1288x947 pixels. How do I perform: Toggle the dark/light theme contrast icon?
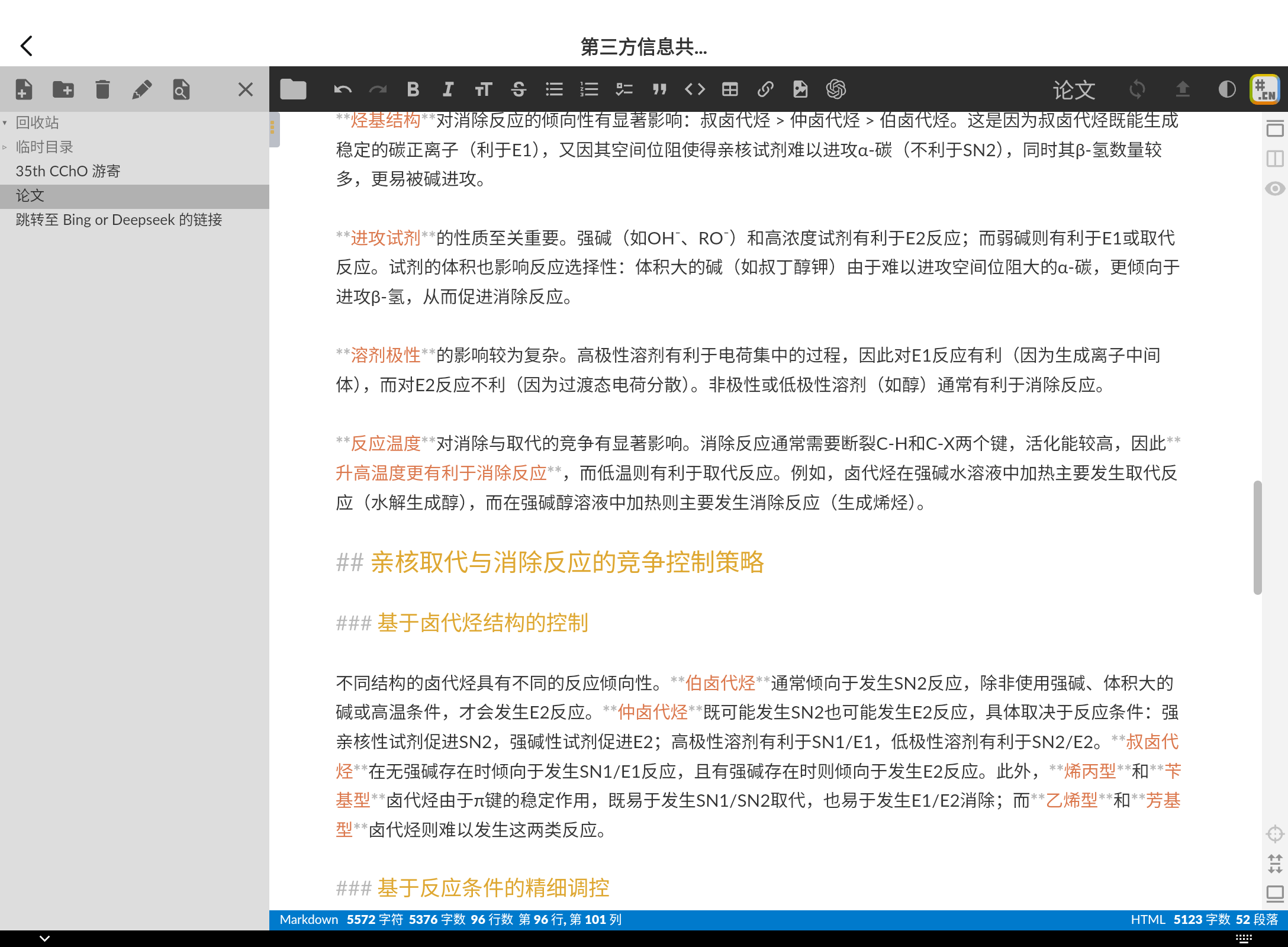click(x=1227, y=89)
